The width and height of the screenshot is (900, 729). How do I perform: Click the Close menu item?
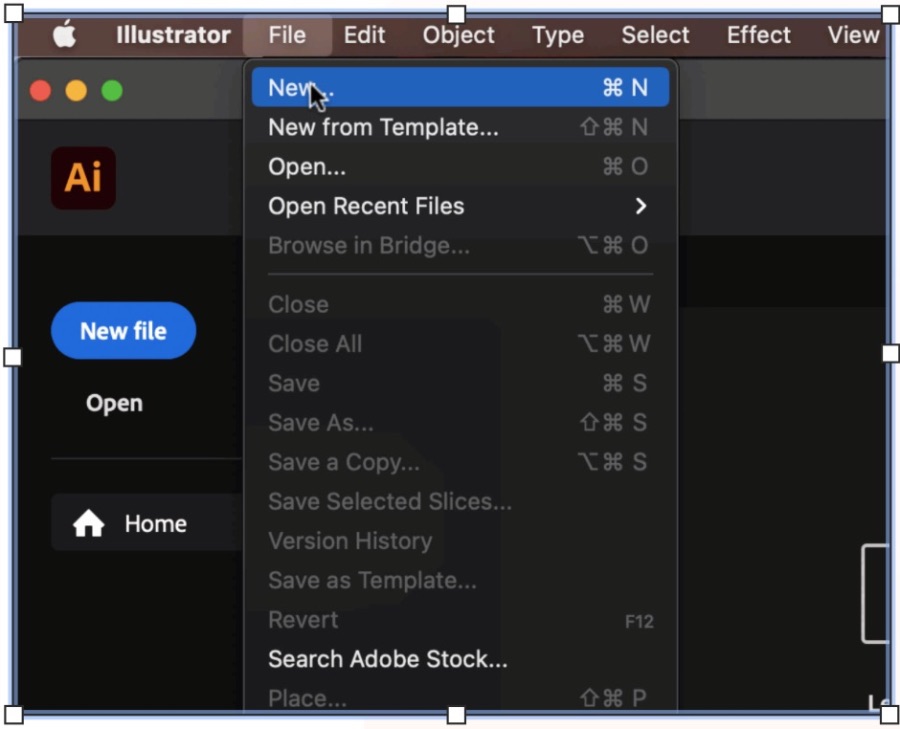[x=460, y=304]
